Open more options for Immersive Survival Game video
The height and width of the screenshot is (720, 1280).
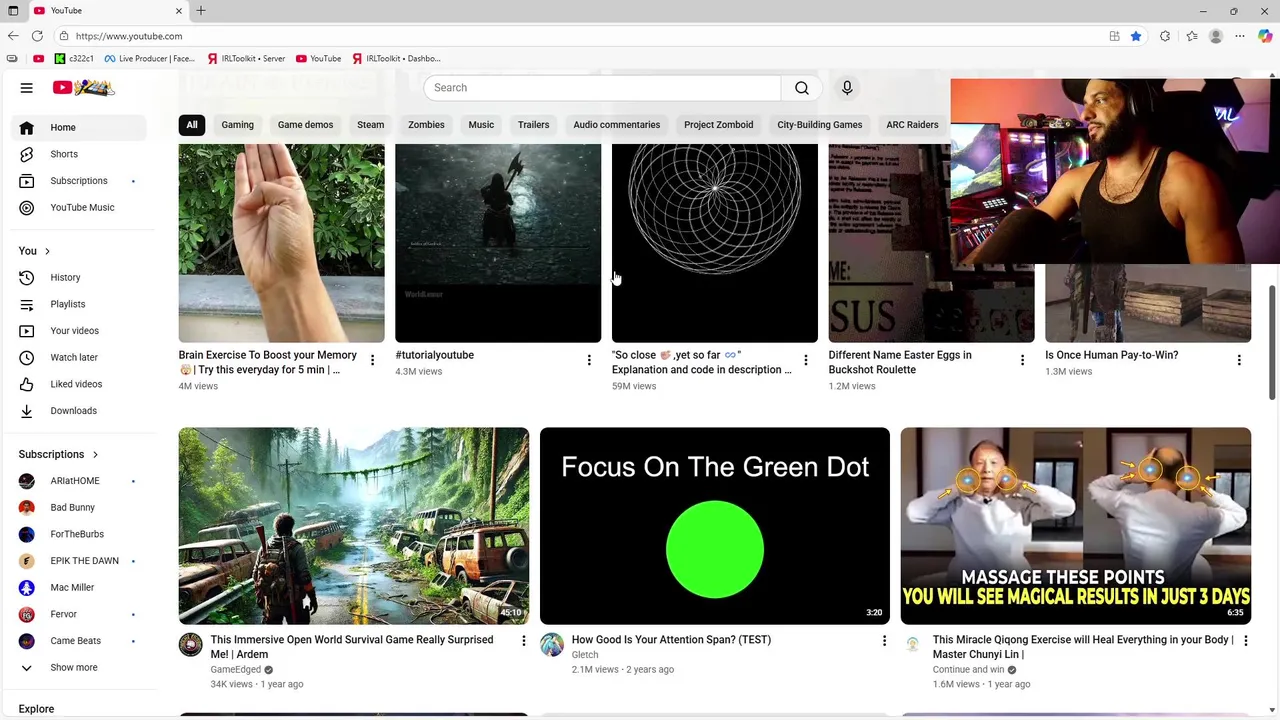pos(523,640)
